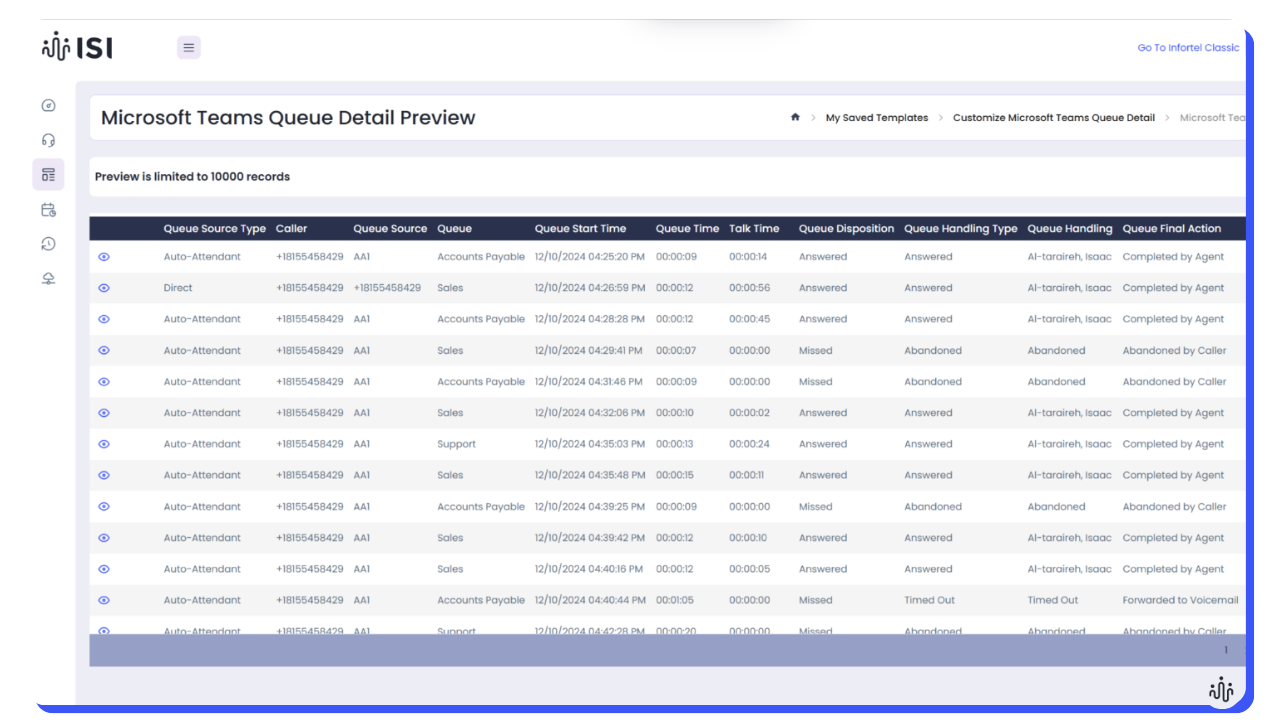Image resolution: width=1280 pixels, height=720 pixels.
Task: Open the headset icon in sidebar
Action: point(48,140)
